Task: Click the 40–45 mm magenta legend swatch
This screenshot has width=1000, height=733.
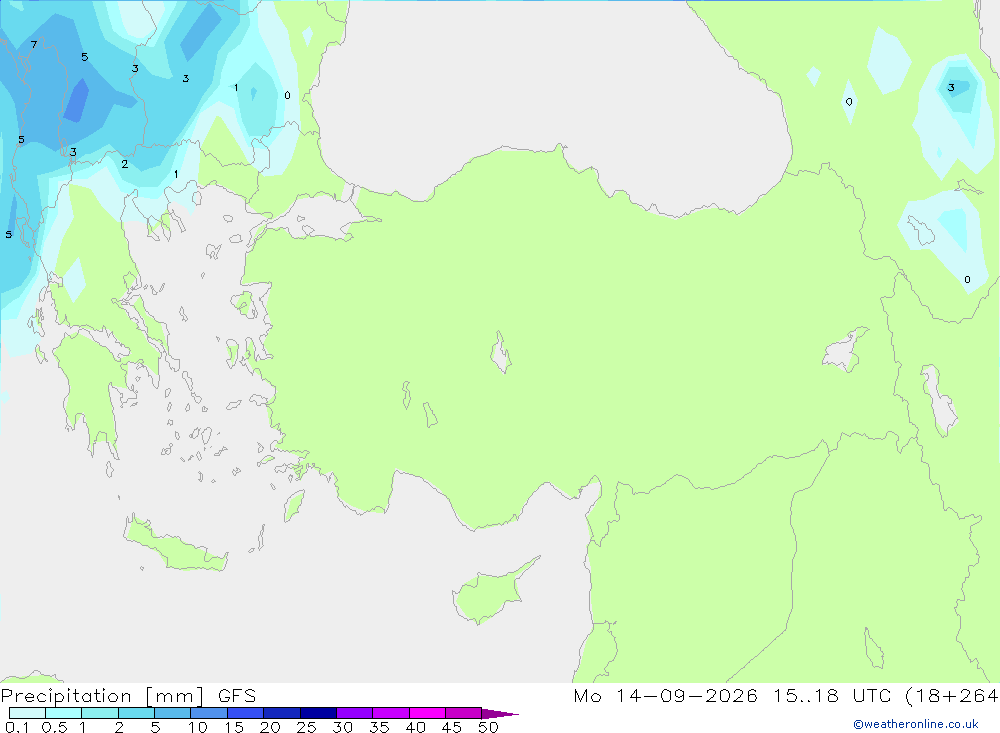Action: click(x=427, y=713)
